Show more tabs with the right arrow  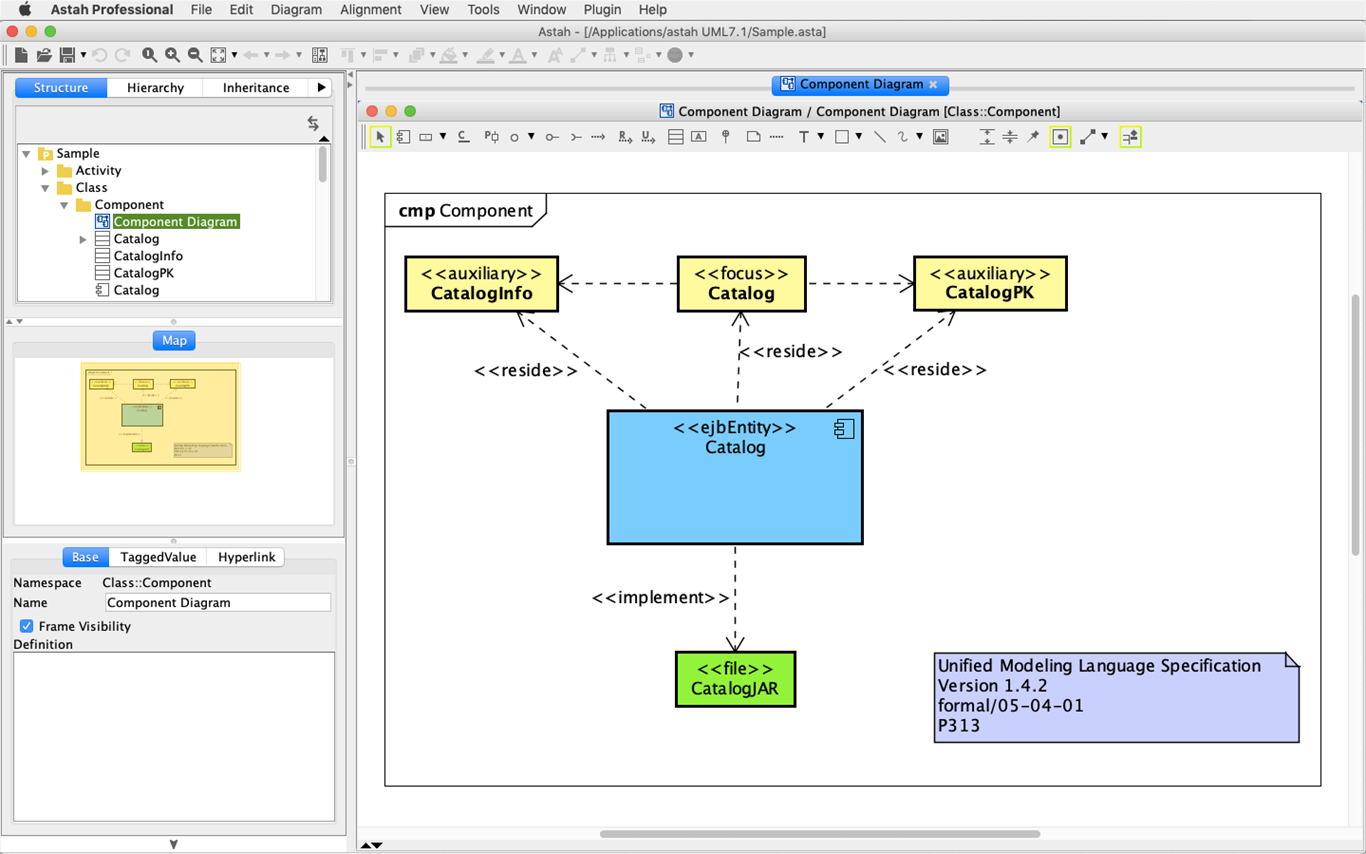pyautogui.click(x=321, y=88)
